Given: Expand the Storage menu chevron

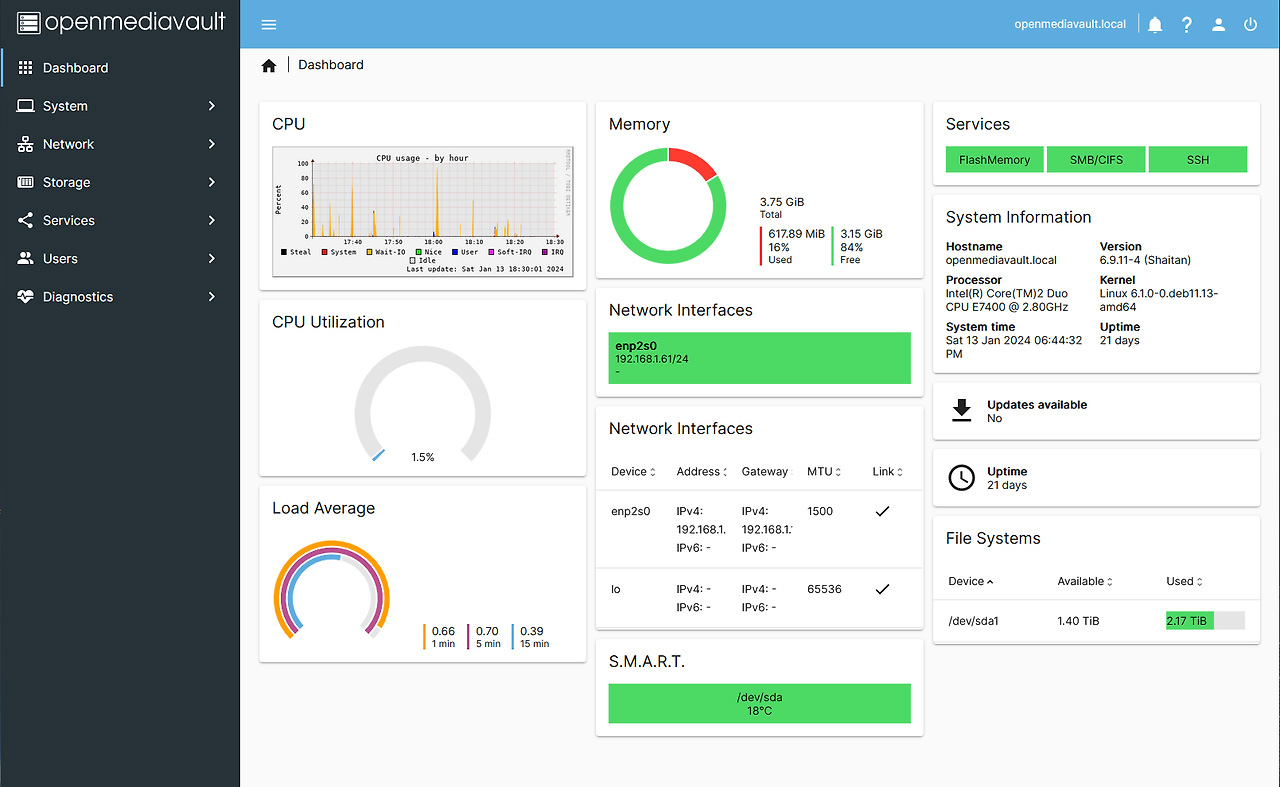Looking at the screenshot, I should (211, 182).
